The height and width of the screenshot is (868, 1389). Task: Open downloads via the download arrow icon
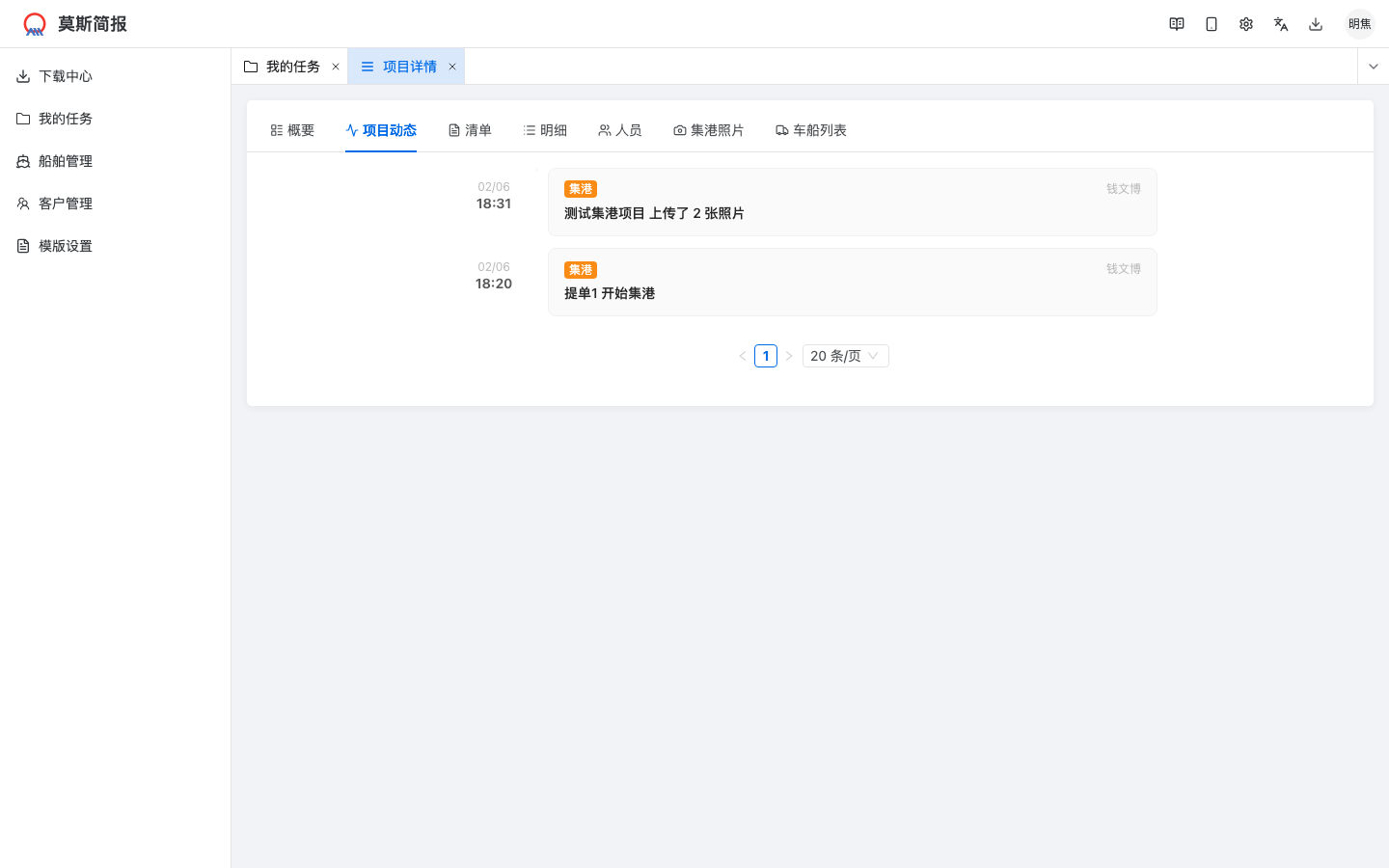[1315, 23]
